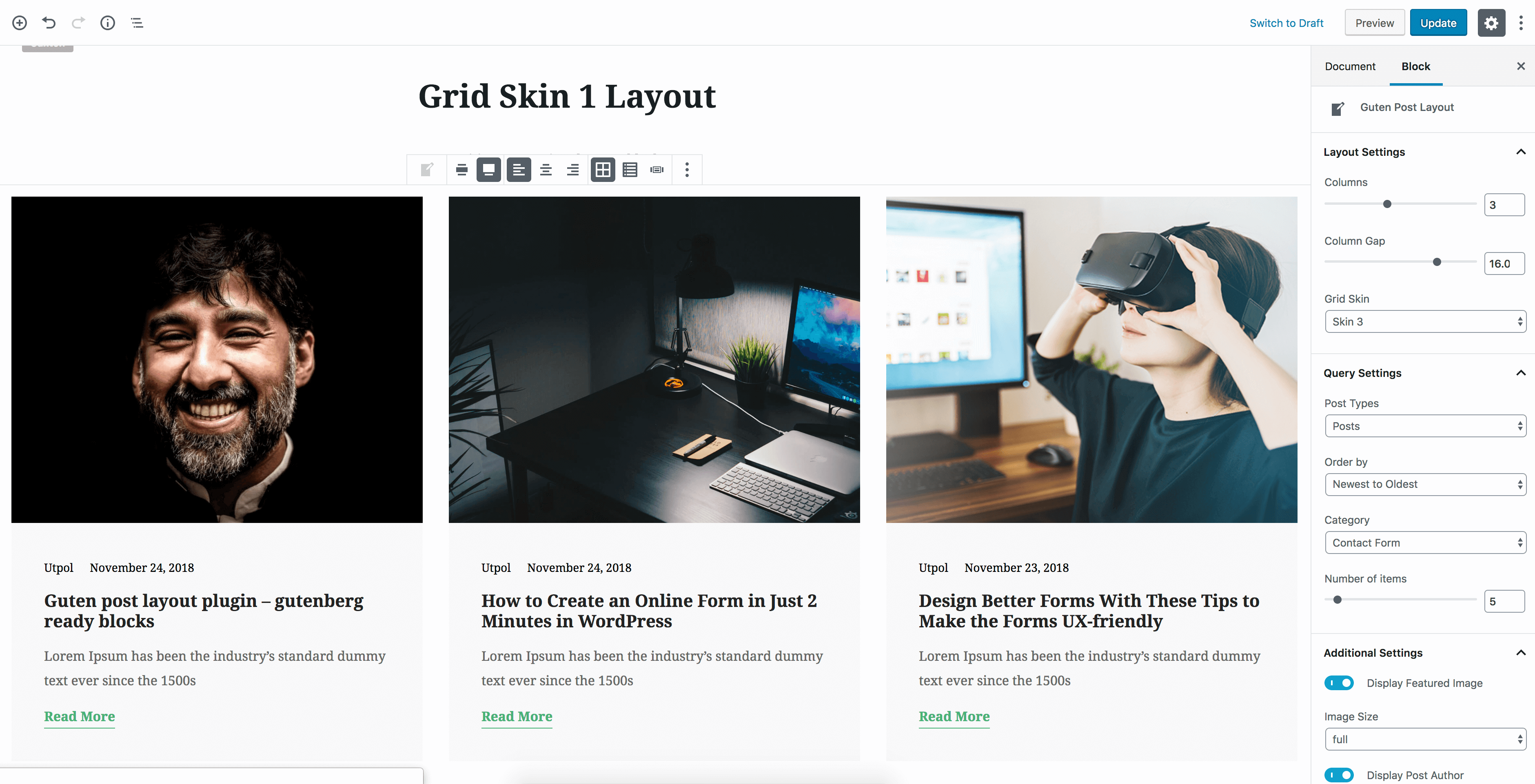Click the undo icon in toolbar
The image size is (1535, 784).
(48, 22)
